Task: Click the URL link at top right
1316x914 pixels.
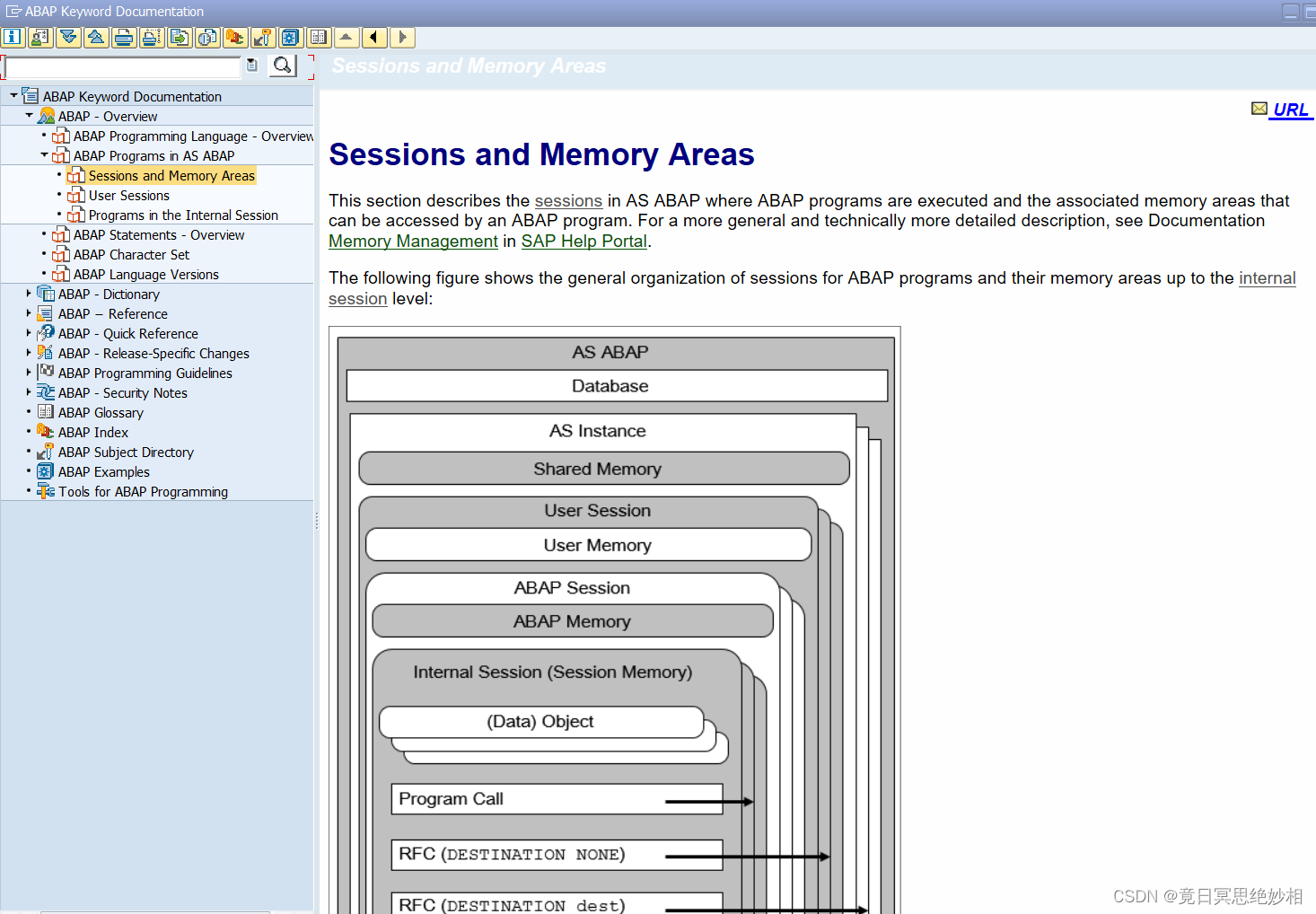Action: 1291,110
